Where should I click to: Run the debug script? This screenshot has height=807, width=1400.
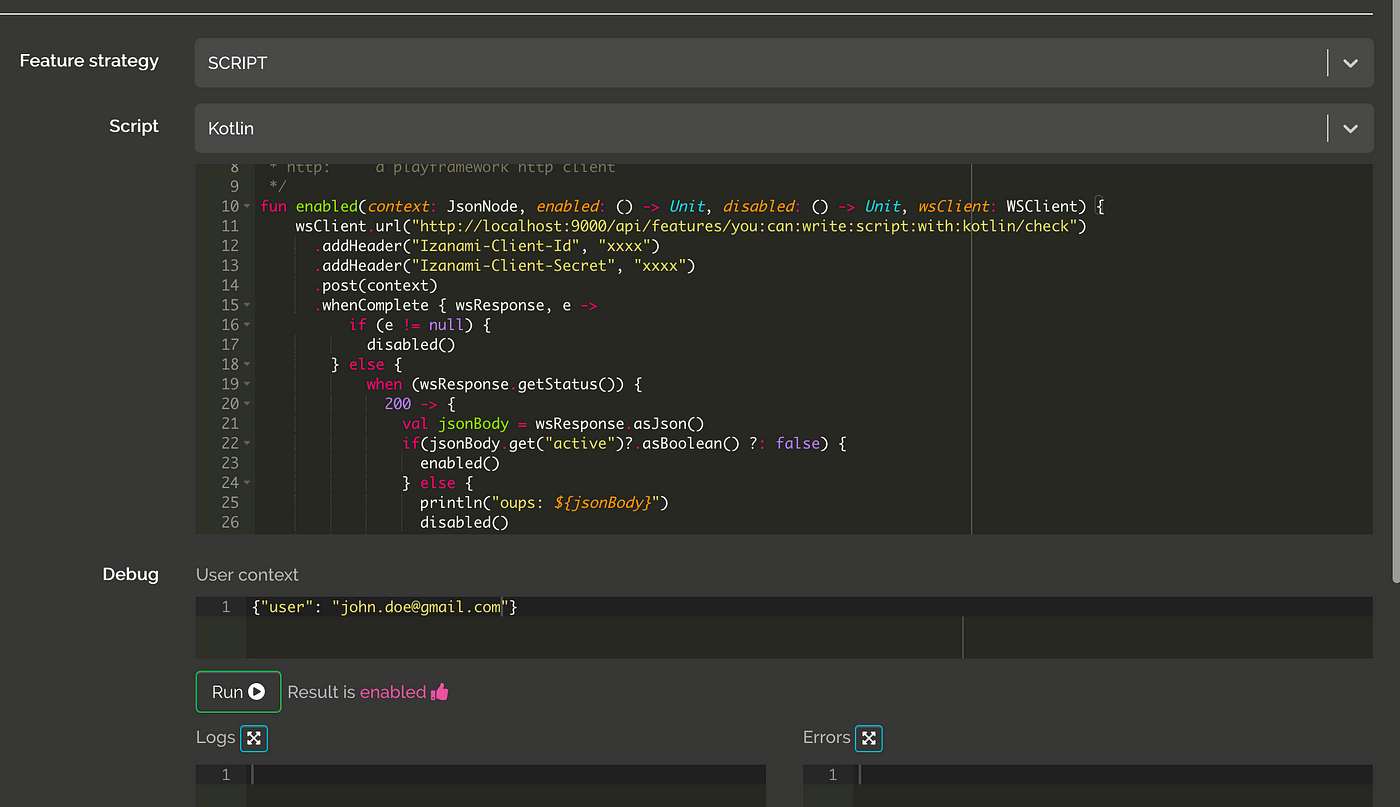[x=238, y=692]
